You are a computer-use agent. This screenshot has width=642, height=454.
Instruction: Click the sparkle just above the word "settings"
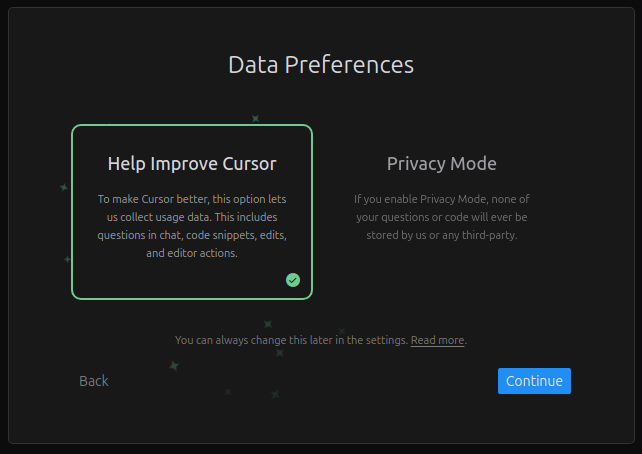pyautogui.click(x=341, y=330)
